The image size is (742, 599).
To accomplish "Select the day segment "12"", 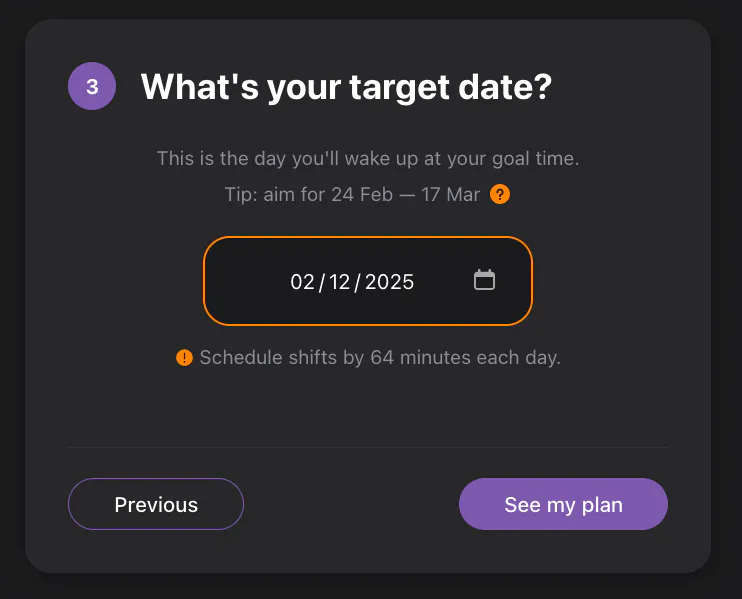I will click(339, 282).
